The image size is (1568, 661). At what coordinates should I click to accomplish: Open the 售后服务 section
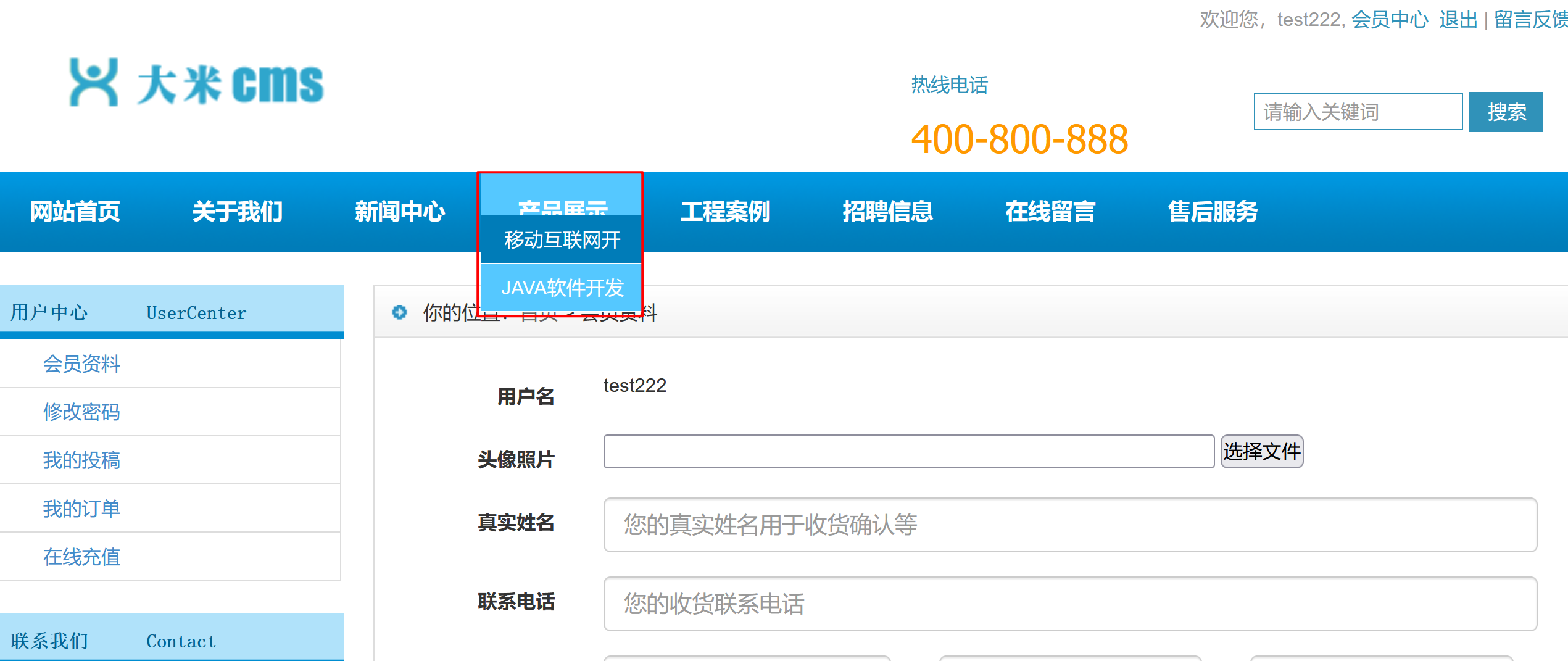coord(1213,210)
